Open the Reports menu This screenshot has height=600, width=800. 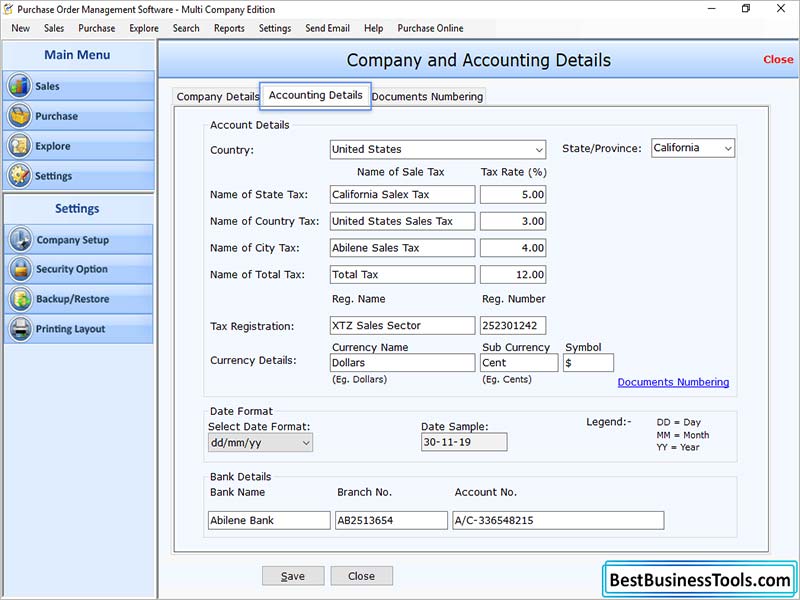[x=229, y=28]
